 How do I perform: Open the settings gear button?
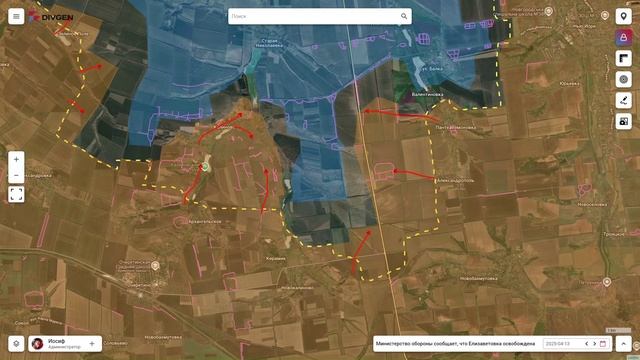16,344
